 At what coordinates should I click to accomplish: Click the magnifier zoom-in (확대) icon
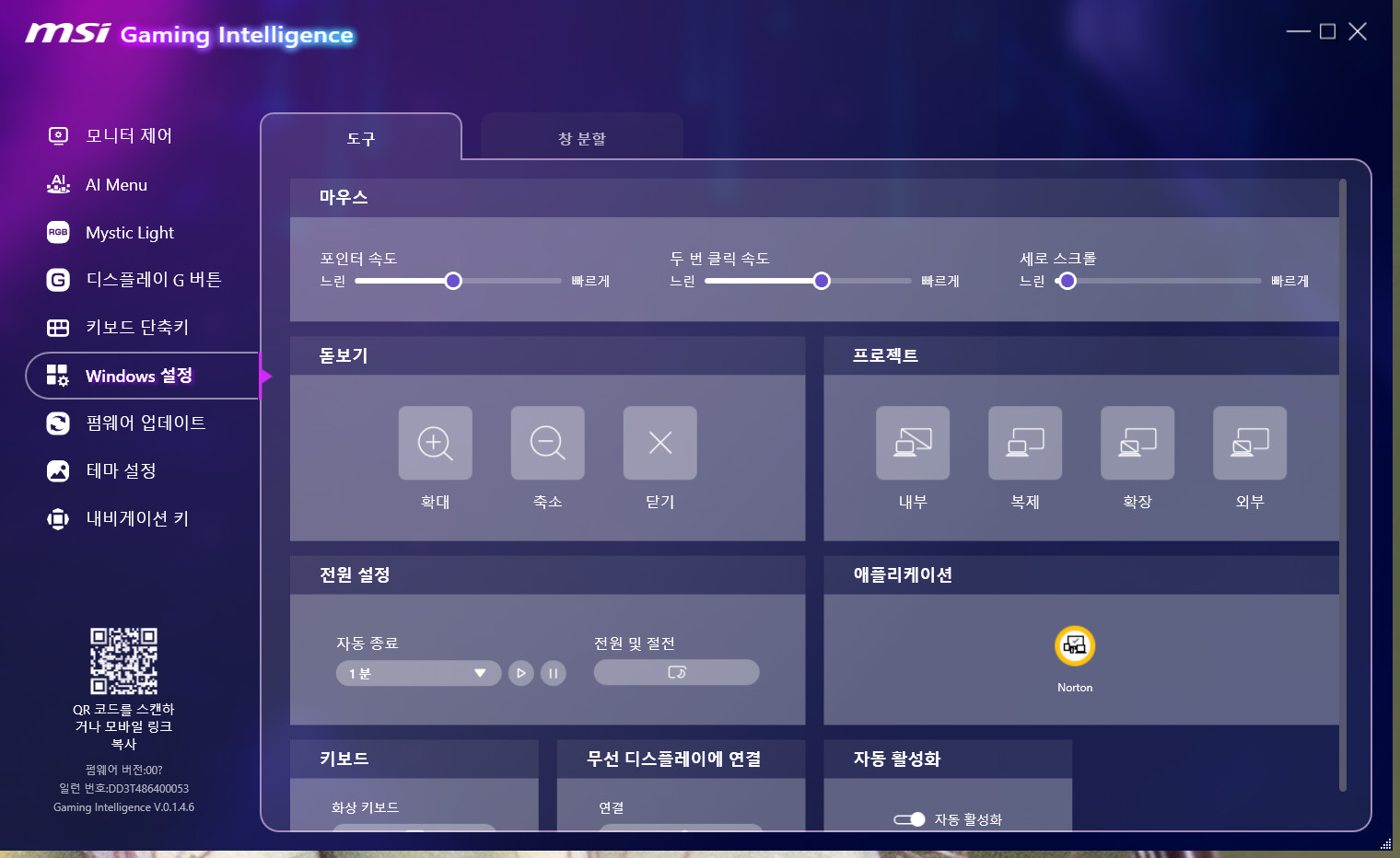435,443
